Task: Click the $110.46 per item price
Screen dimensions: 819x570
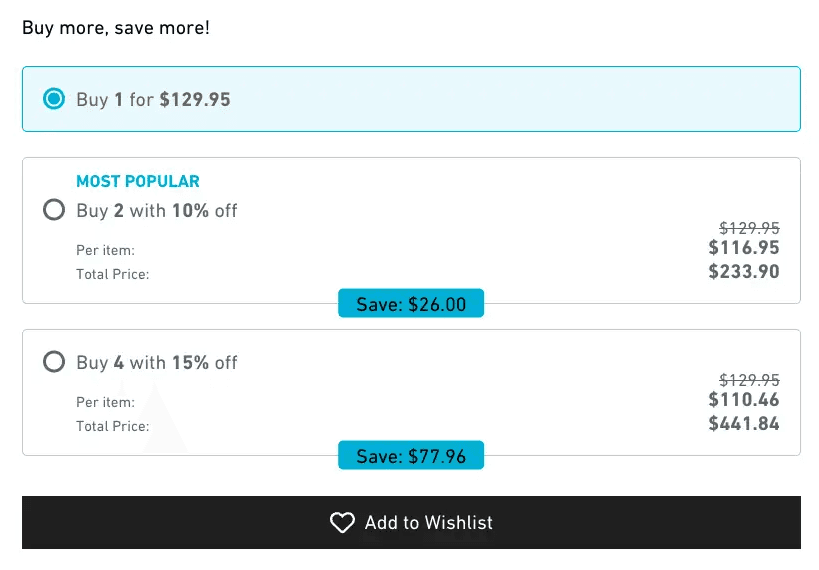Action: [744, 400]
